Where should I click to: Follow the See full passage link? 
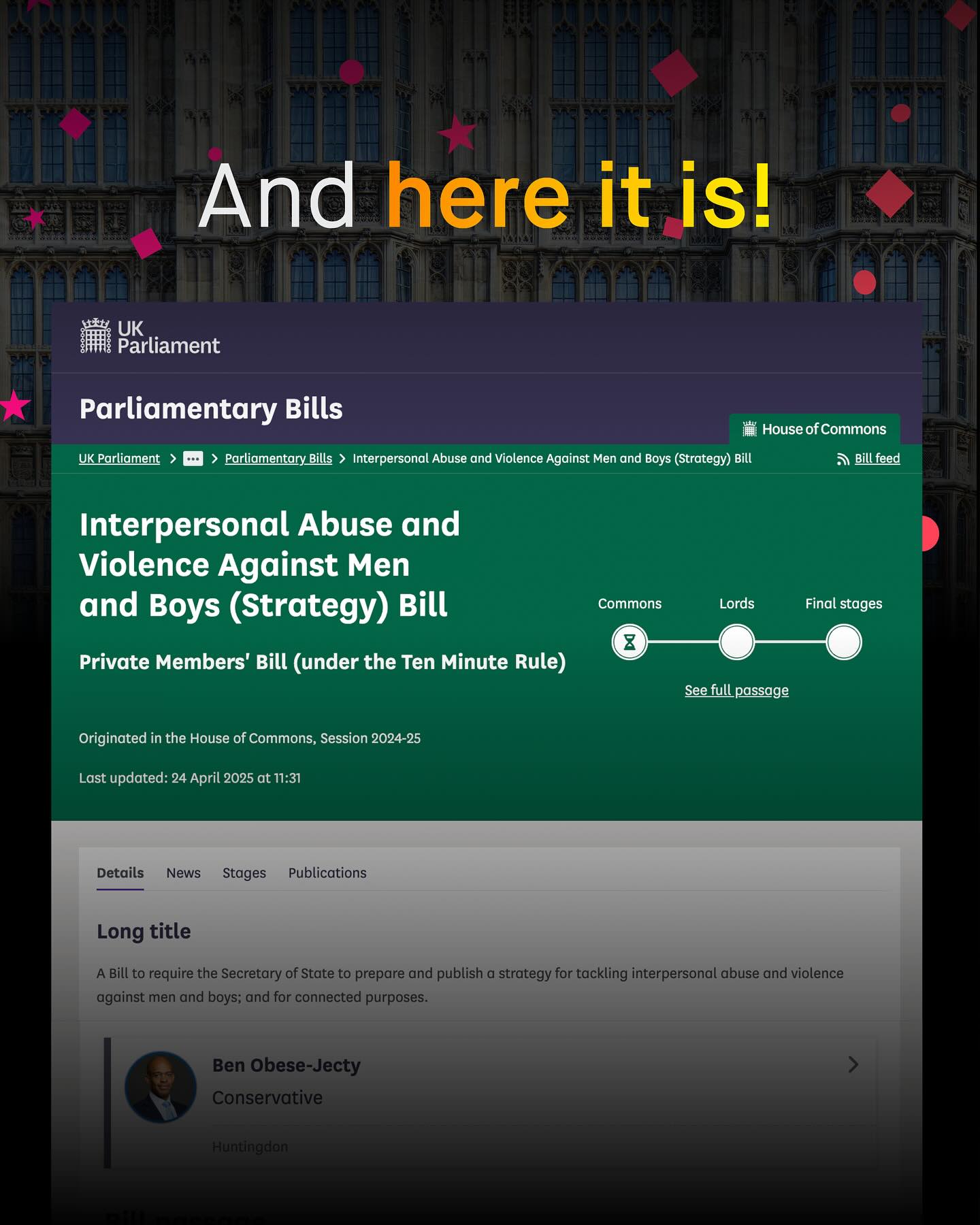coord(736,690)
